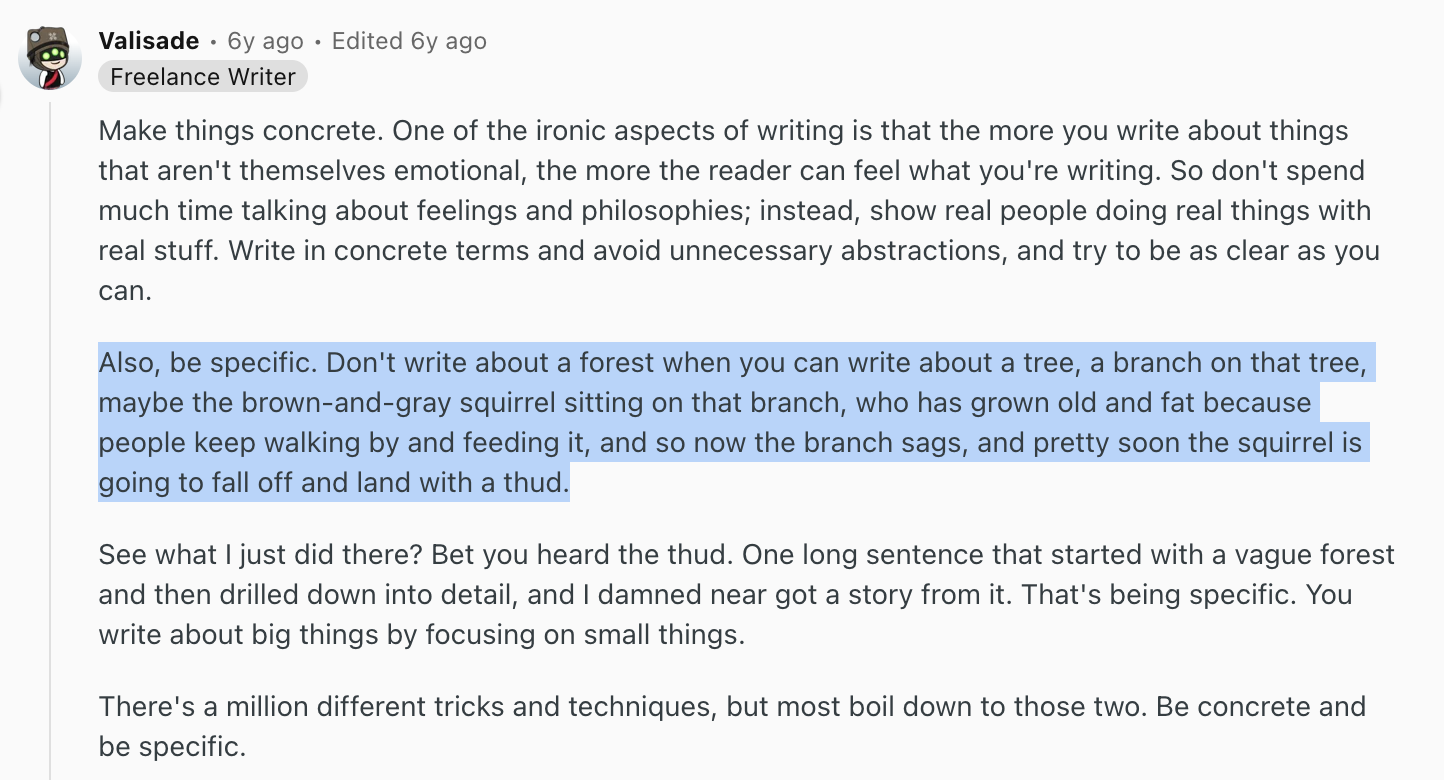Open Valisade's profile avatar
The height and width of the screenshot is (780, 1444).
(50, 57)
